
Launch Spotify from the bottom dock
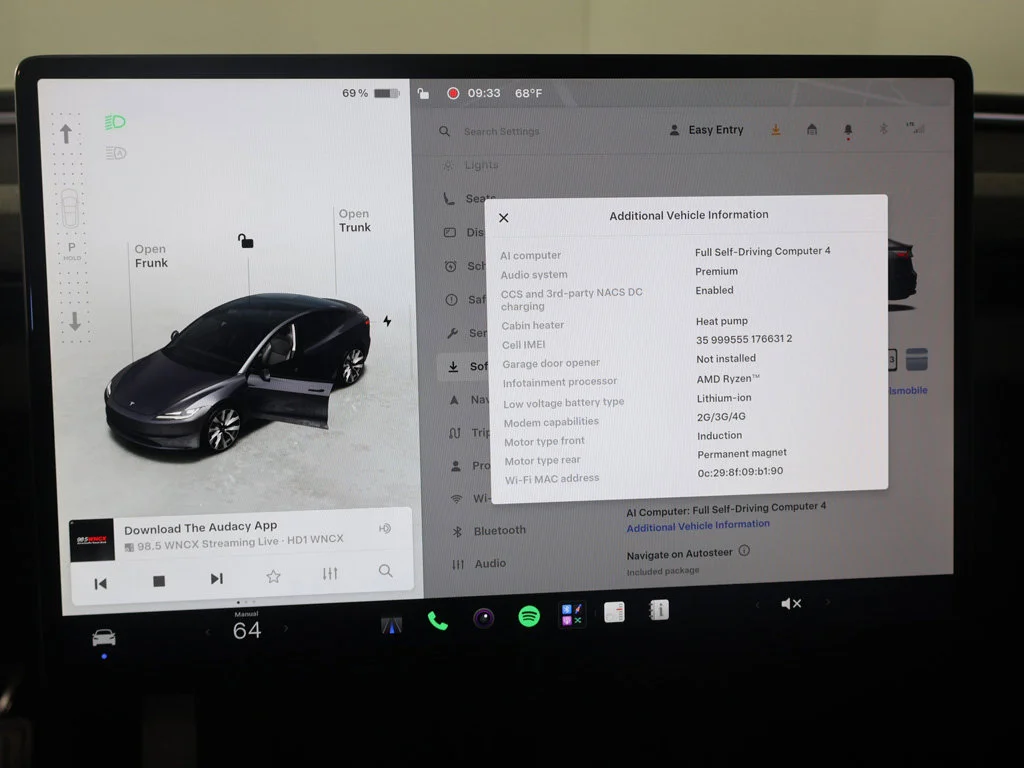pos(529,616)
